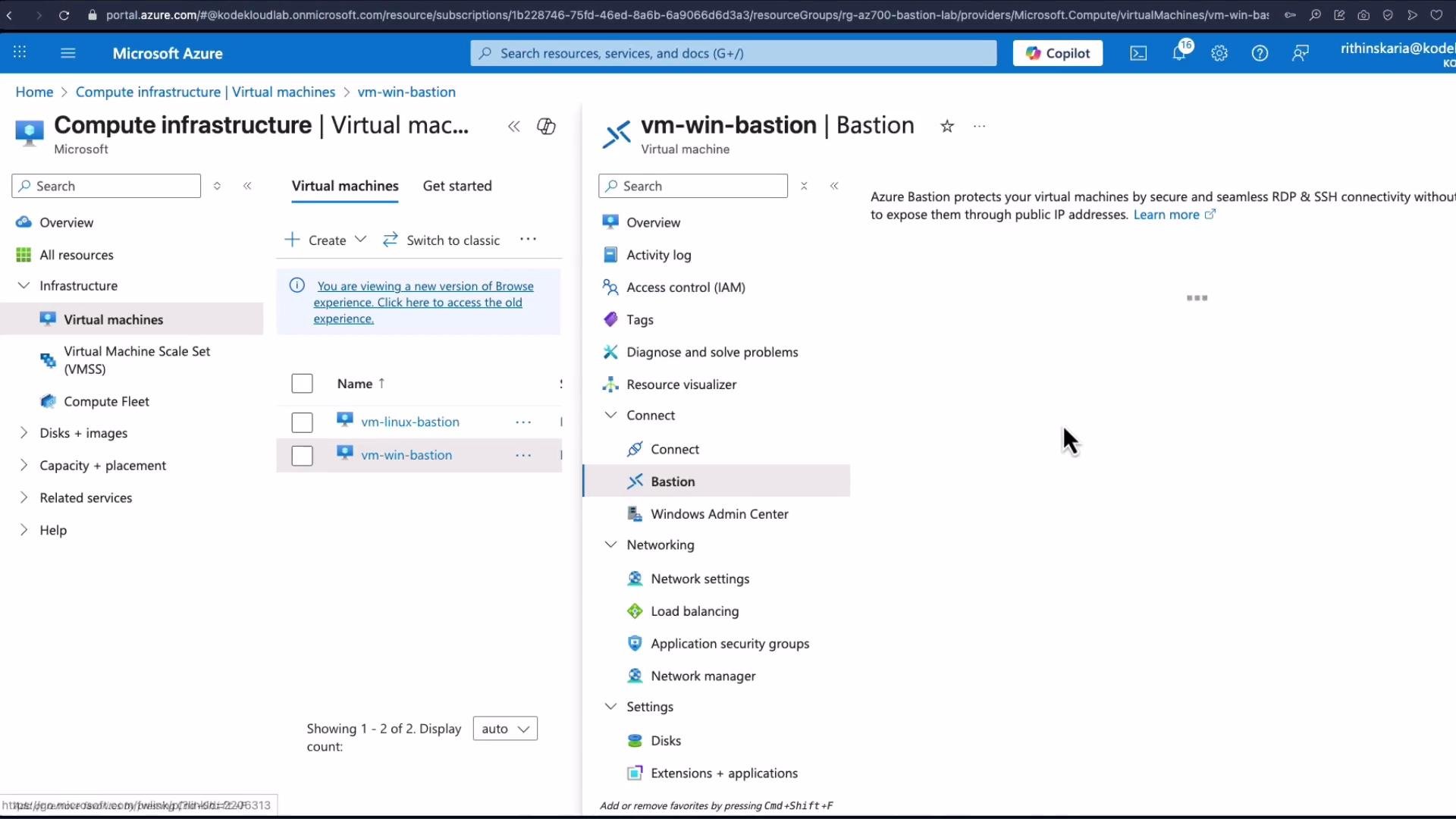1456x819 pixels.
Task: Sort by the Name column header
Action: [x=361, y=384]
